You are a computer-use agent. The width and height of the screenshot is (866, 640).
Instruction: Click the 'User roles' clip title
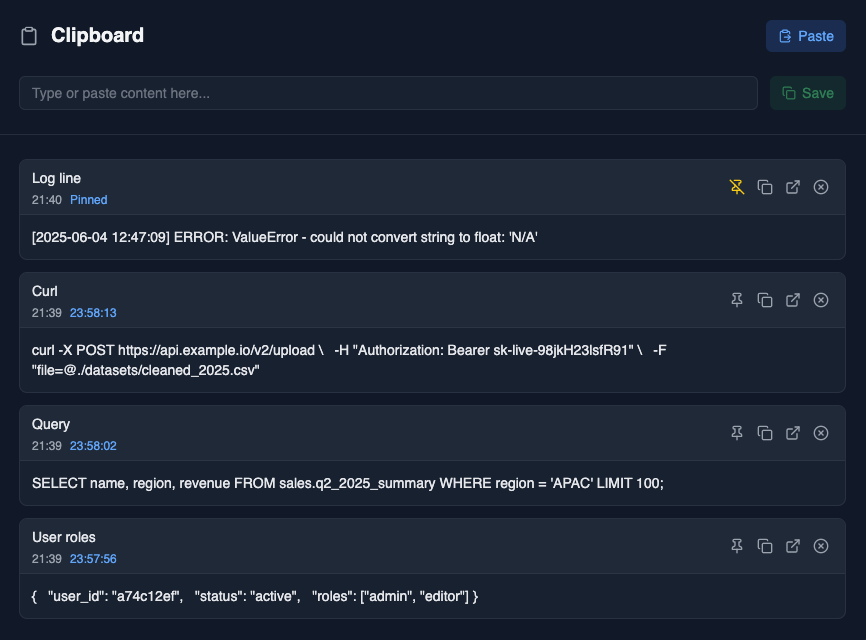(64, 537)
